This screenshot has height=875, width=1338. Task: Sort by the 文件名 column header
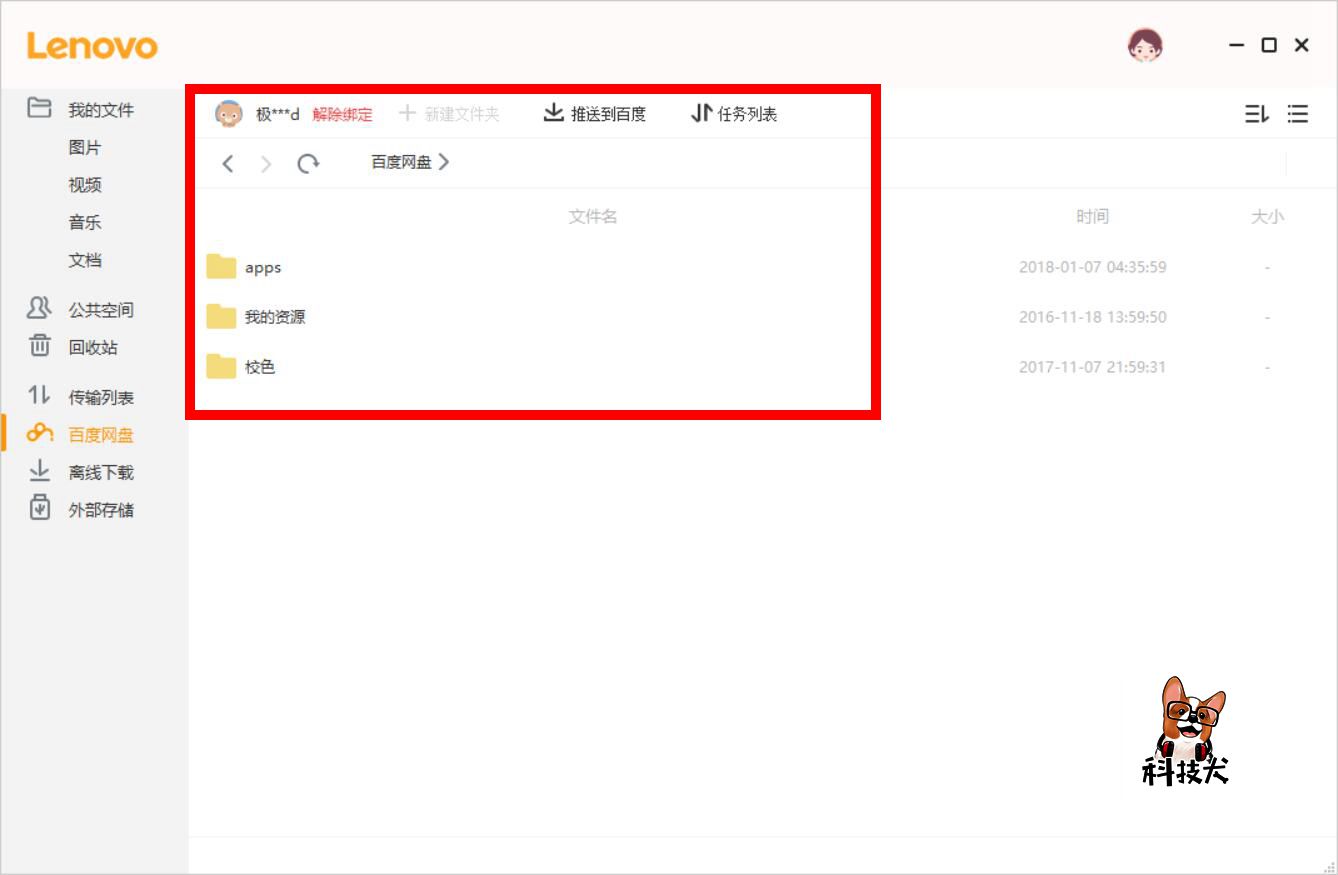(593, 217)
